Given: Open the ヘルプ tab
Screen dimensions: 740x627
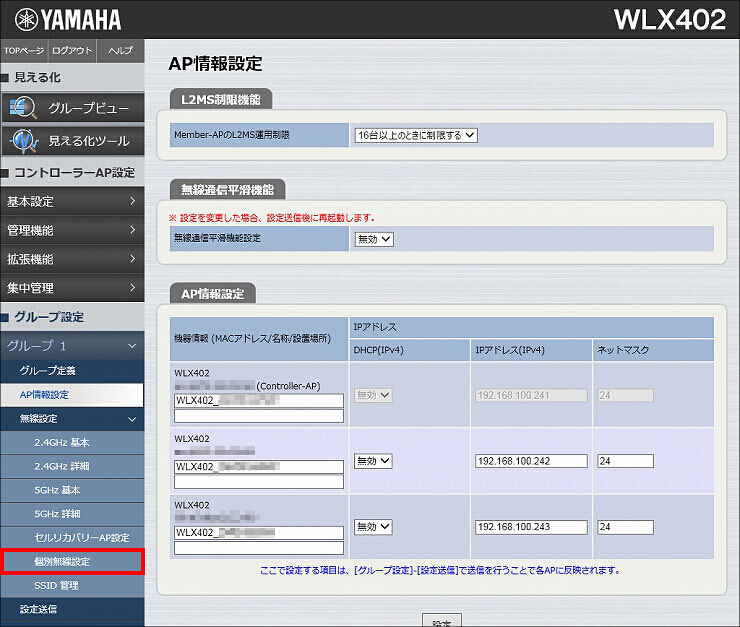Looking at the screenshot, I should (120, 50).
